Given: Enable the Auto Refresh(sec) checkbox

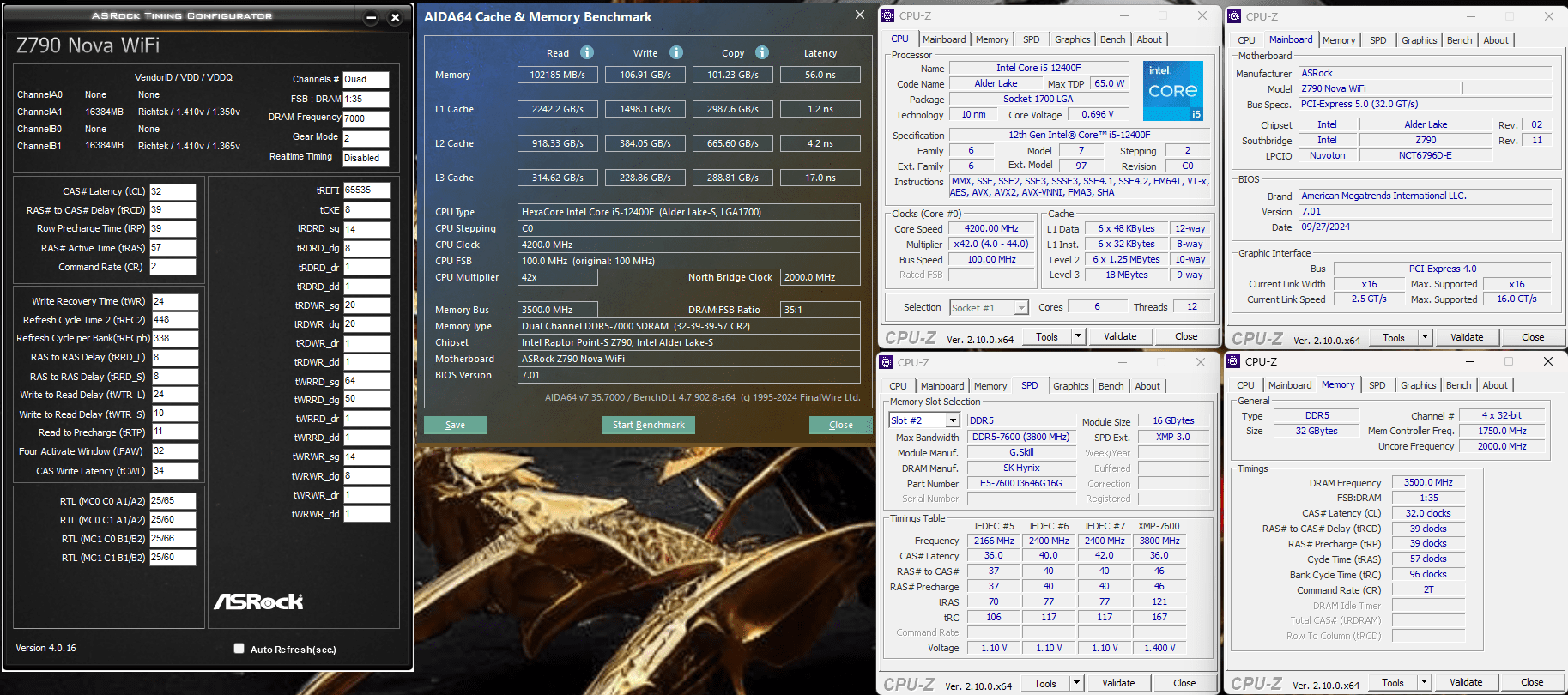Looking at the screenshot, I should [239, 649].
